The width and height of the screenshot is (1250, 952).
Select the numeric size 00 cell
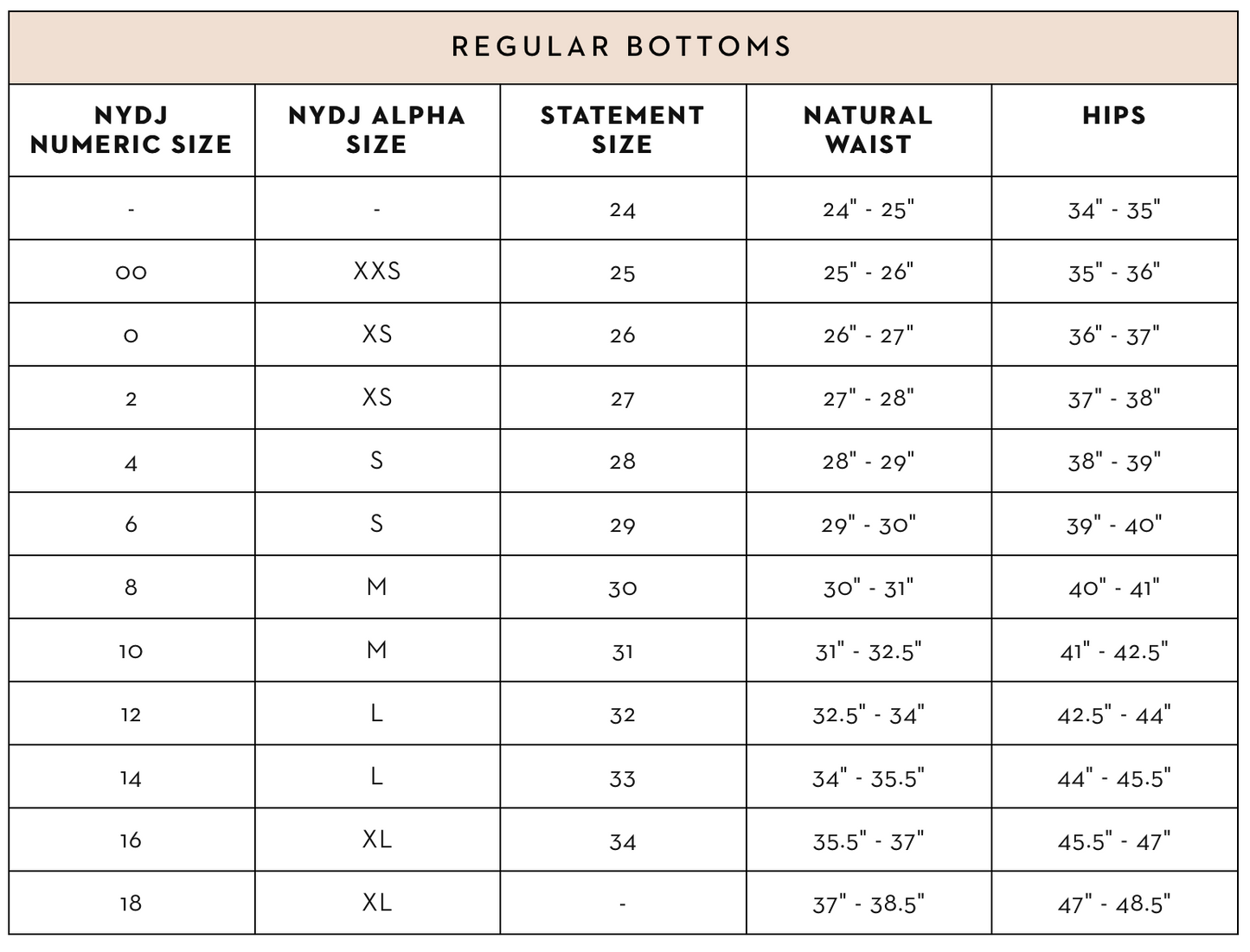(x=131, y=272)
